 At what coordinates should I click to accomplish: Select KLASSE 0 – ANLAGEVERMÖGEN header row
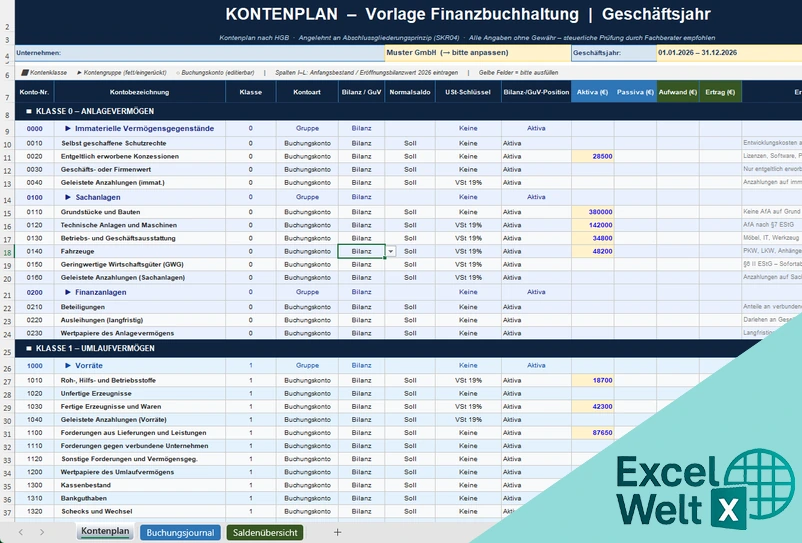(x=408, y=111)
